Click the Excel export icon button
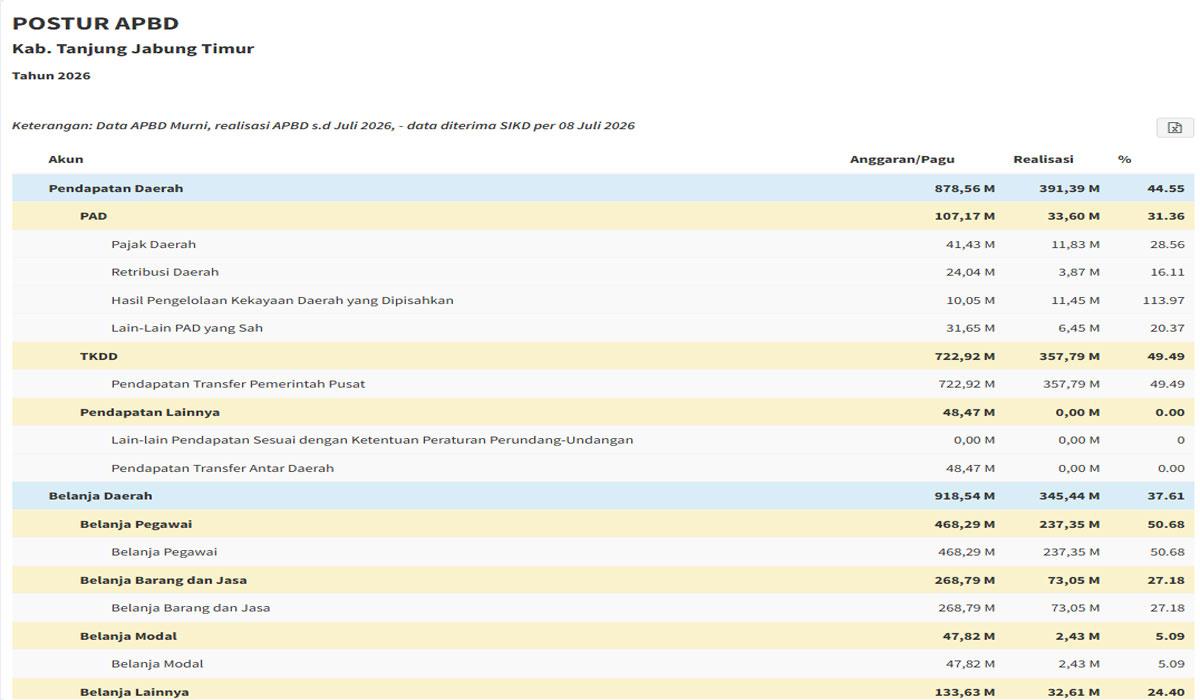This screenshot has height=700, width=1200. pyautogui.click(x=1175, y=127)
